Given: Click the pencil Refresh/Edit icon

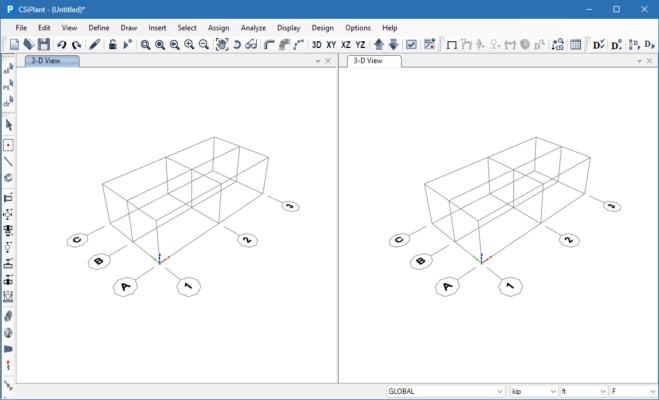Looking at the screenshot, I should pos(95,45).
